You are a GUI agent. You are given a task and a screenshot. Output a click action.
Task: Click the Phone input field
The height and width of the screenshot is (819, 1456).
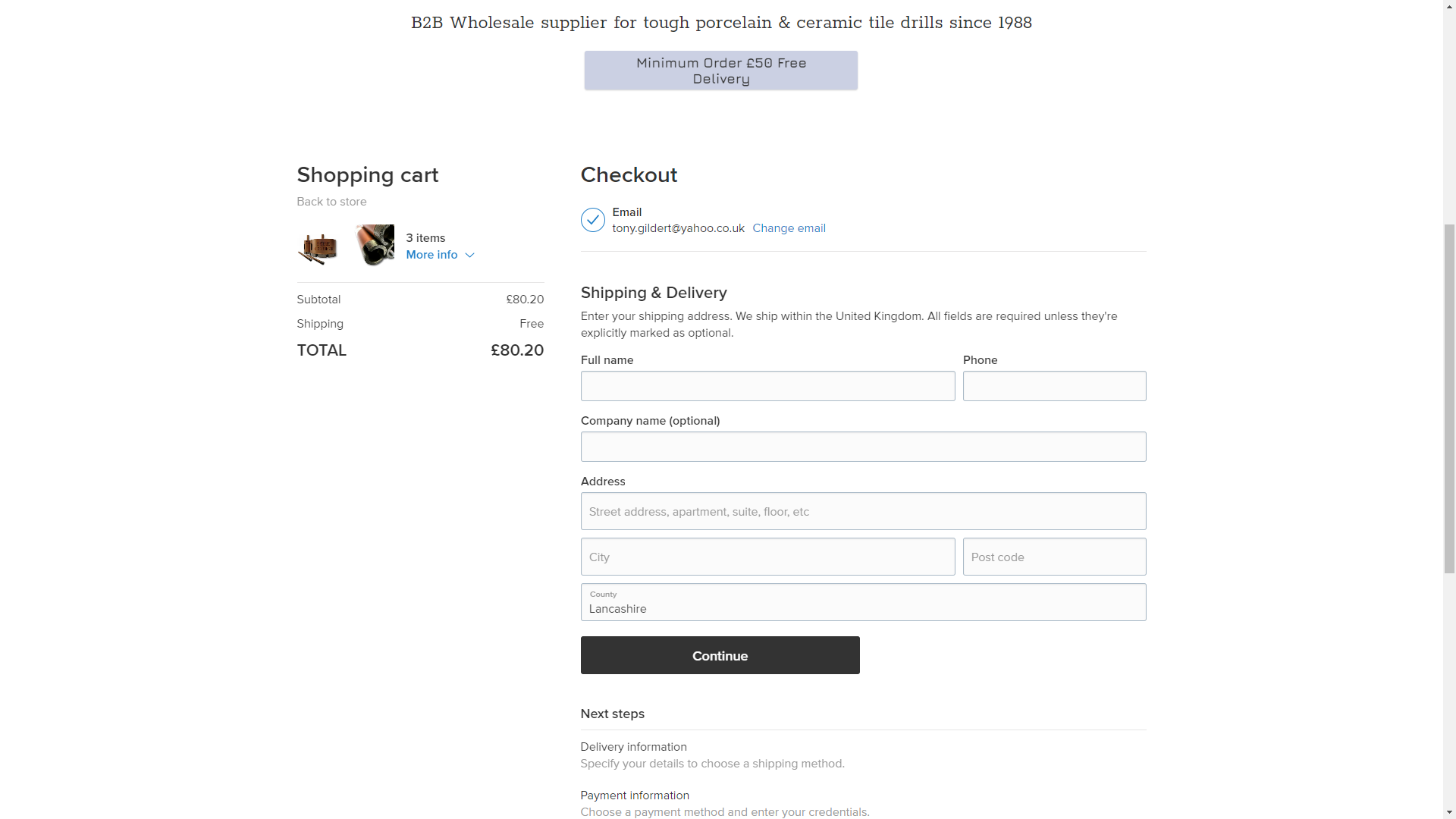click(x=1054, y=386)
